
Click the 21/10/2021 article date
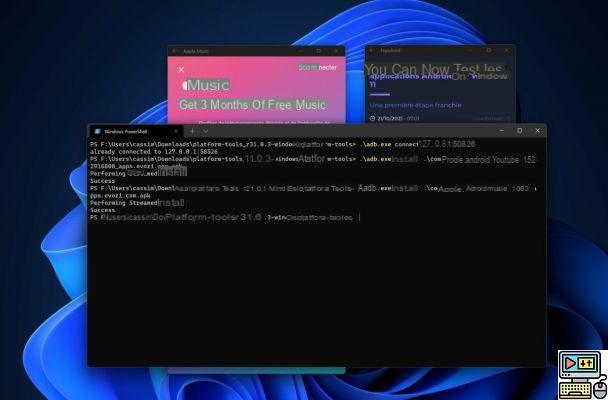(x=398, y=118)
